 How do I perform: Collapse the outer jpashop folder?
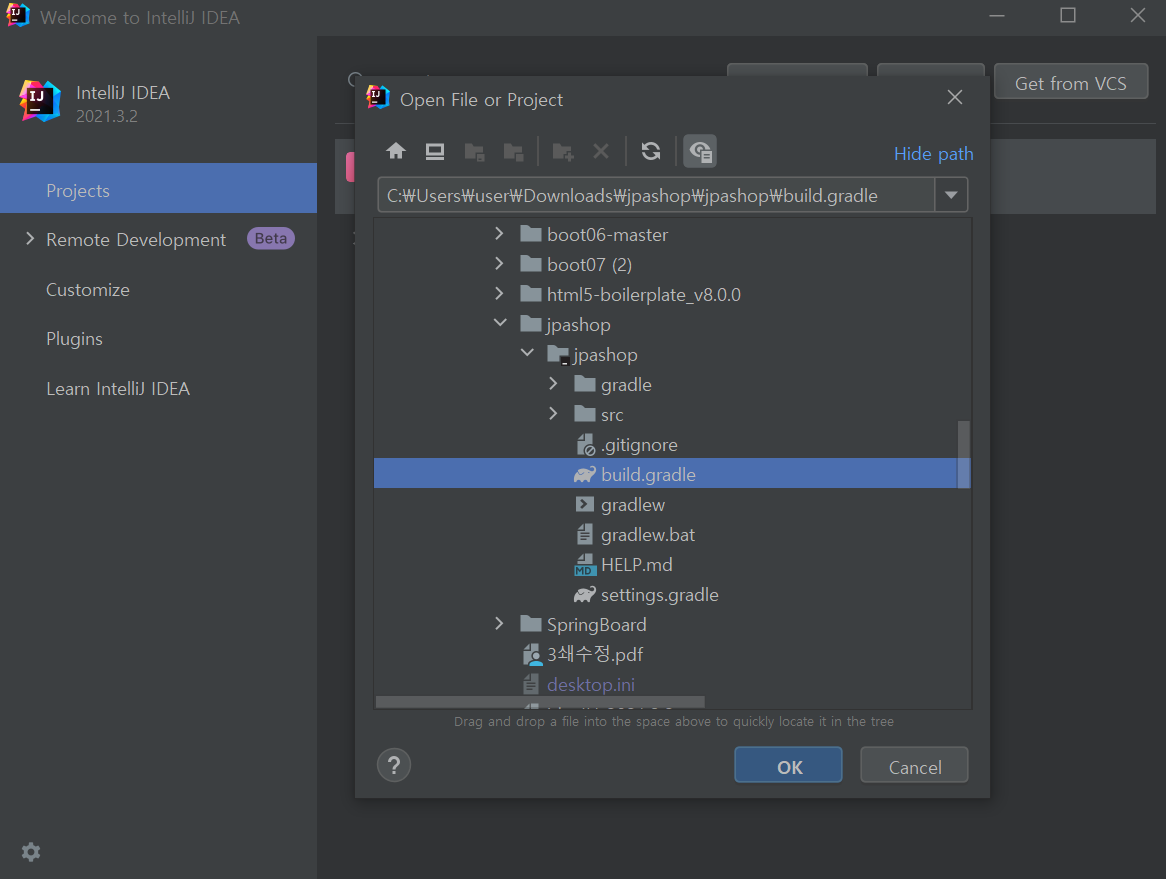tap(500, 323)
